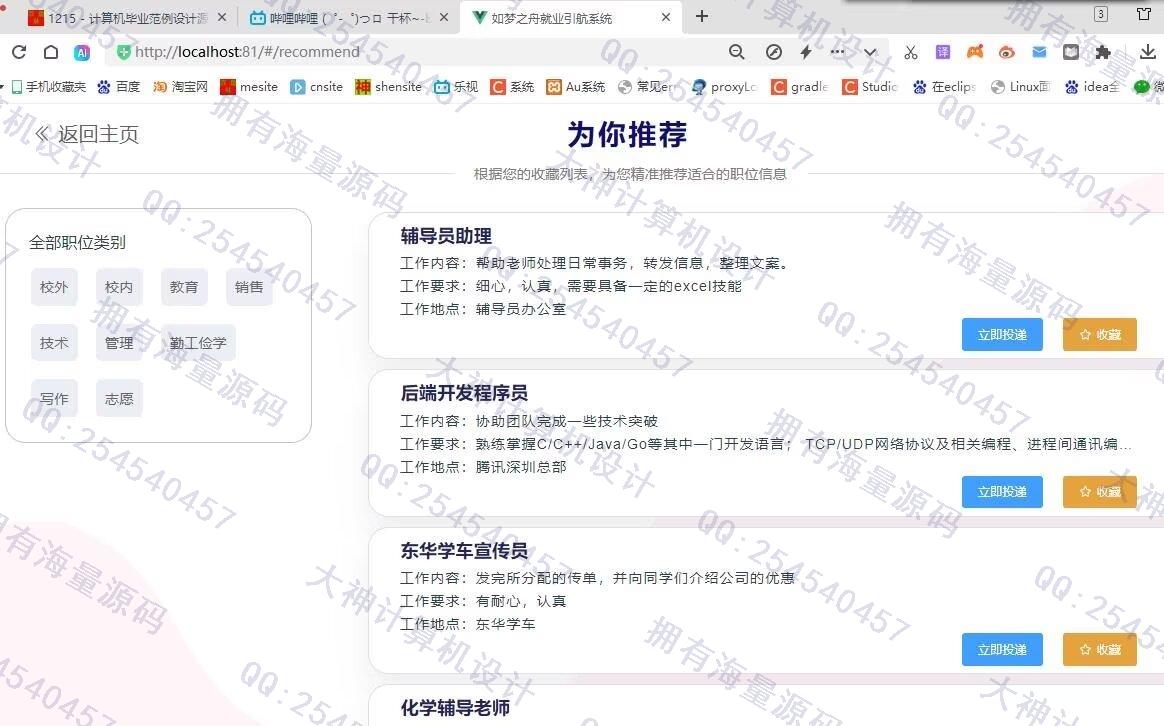The height and width of the screenshot is (726, 1164).
Task: Open the gradle bookmark
Action: [x=800, y=87]
